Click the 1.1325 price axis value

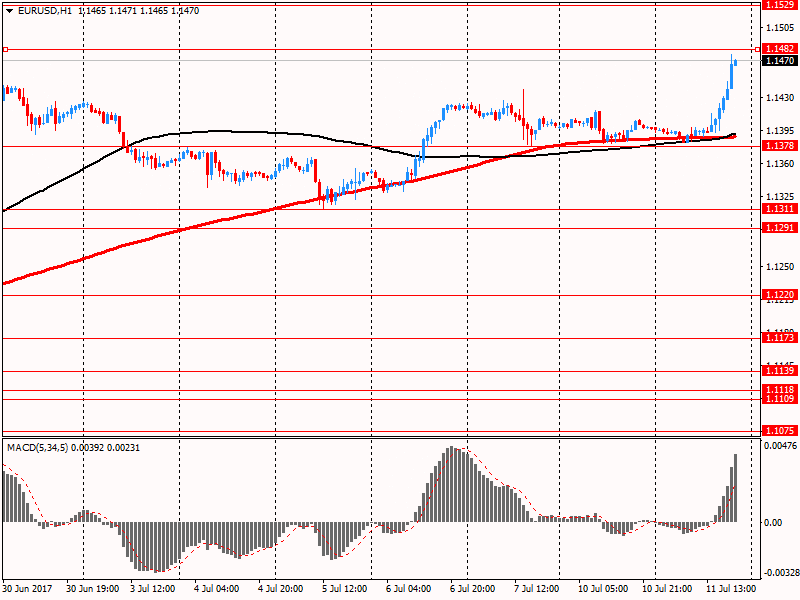click(x=781, y=196)
